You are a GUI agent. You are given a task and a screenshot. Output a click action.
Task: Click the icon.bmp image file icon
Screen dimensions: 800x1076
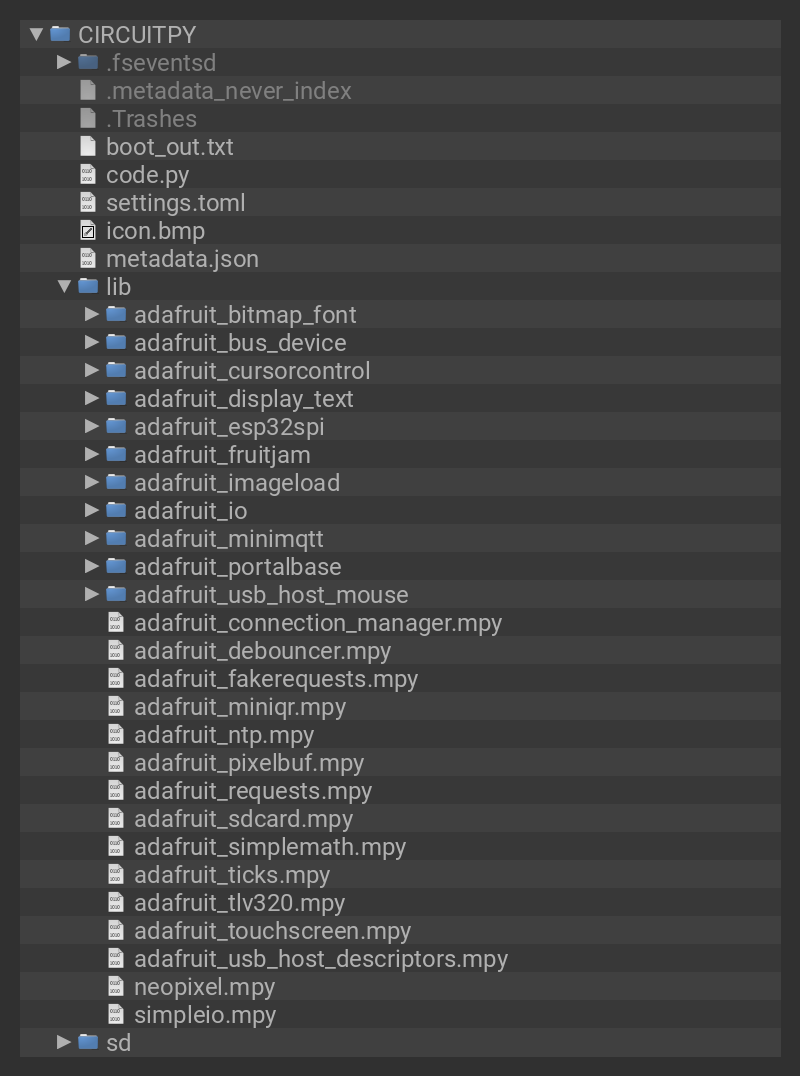(88, 231)
